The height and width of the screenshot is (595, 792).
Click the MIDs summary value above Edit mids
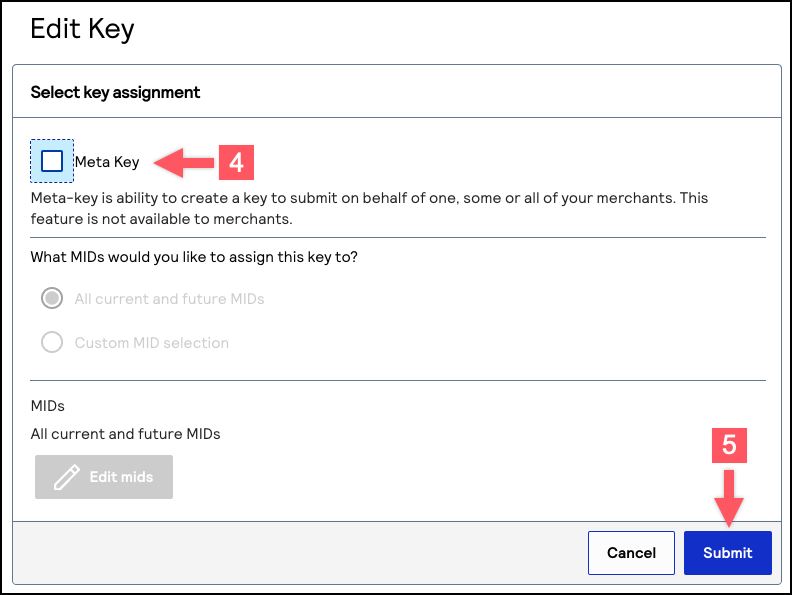pyautogui.click(x=125, y=434)
